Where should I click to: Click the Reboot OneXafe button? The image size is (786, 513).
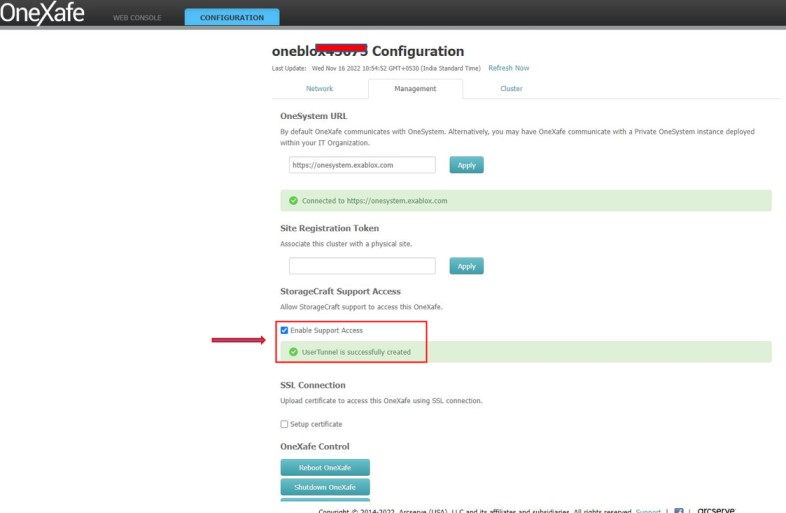[x=325, y=467]
